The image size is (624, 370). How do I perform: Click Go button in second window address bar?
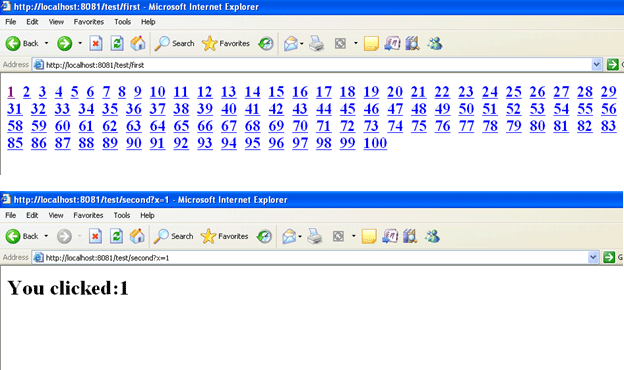609,257
